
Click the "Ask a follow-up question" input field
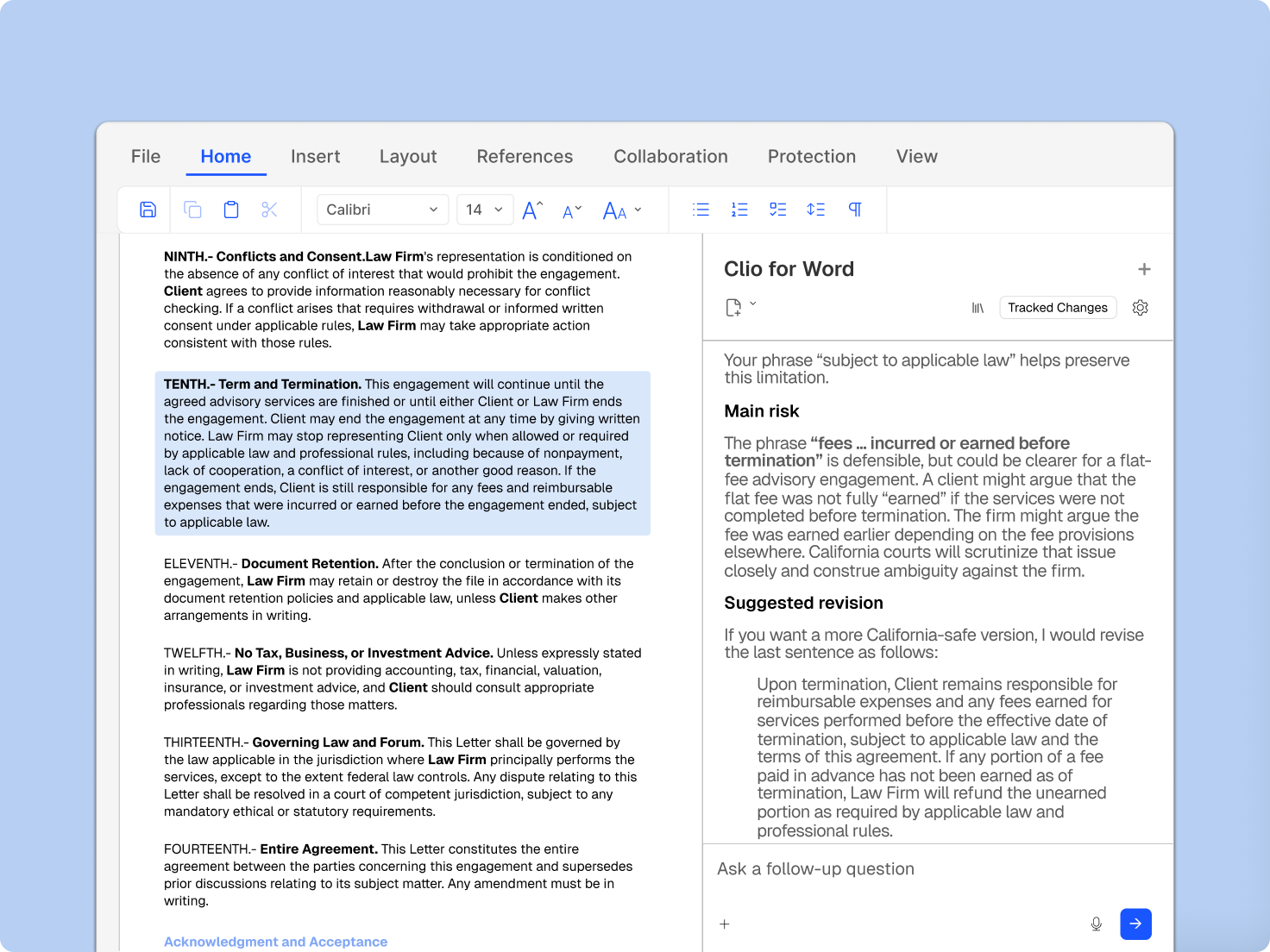(x=938, y=869)
